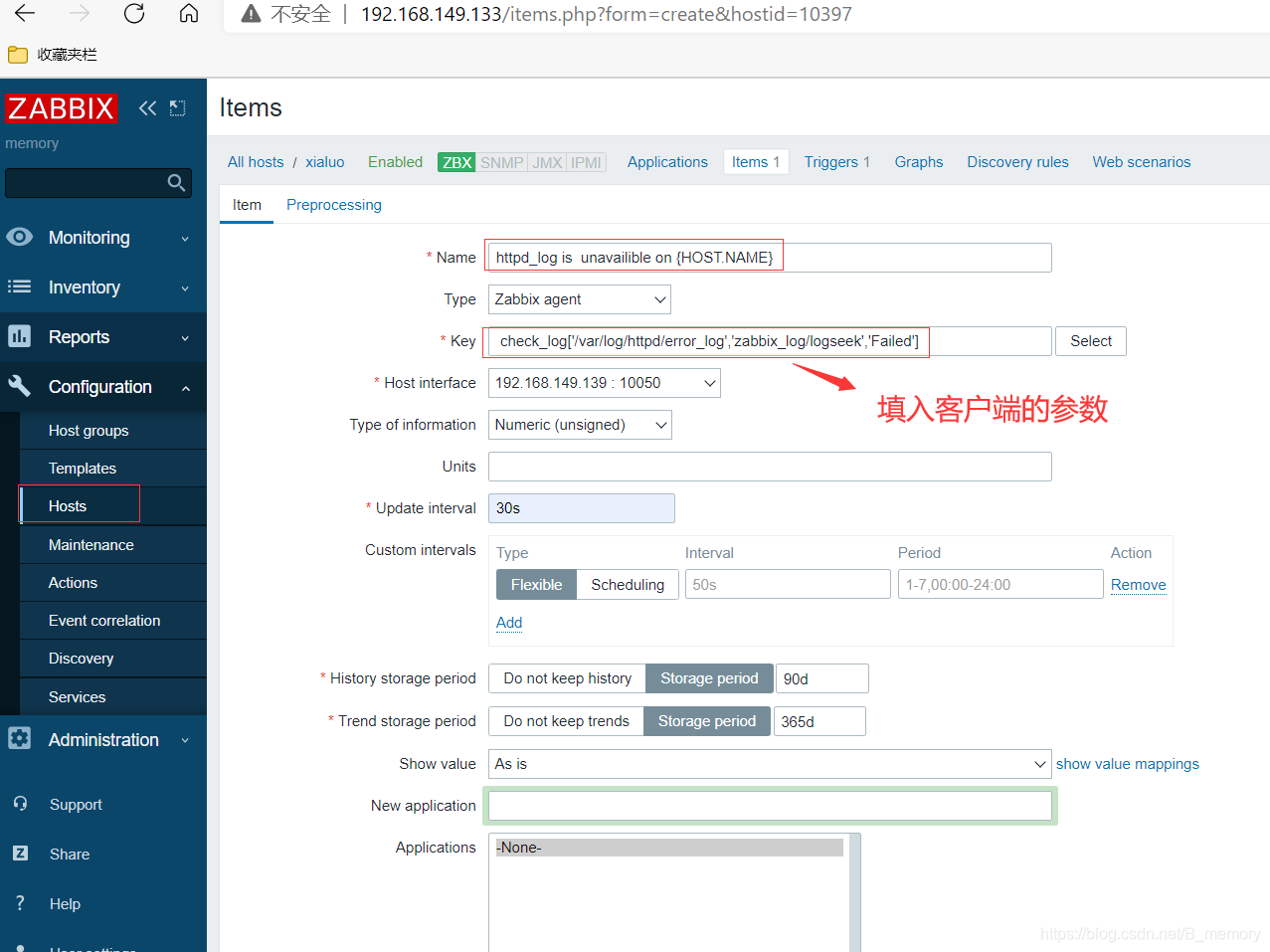The width and height of the screenshot is (1270, 952).
Task: Expand the Inventory menu chevron
Action: (x=185, y=288)
